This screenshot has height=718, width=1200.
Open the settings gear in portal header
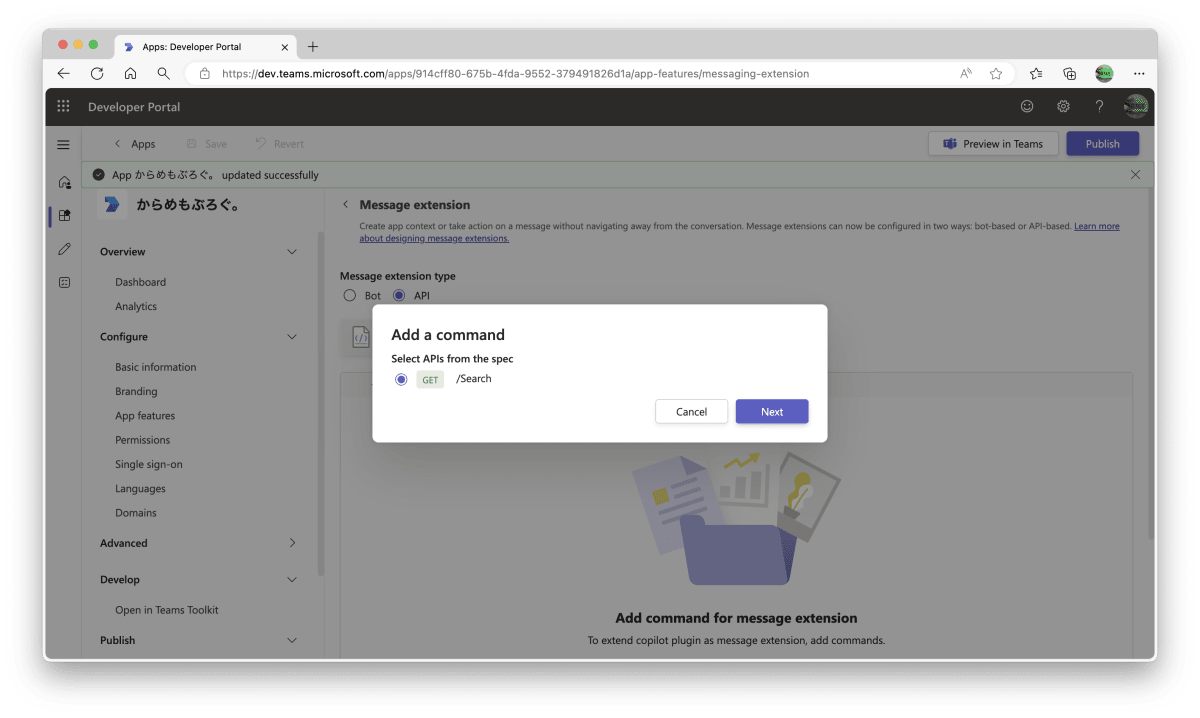click(1063, 106)
